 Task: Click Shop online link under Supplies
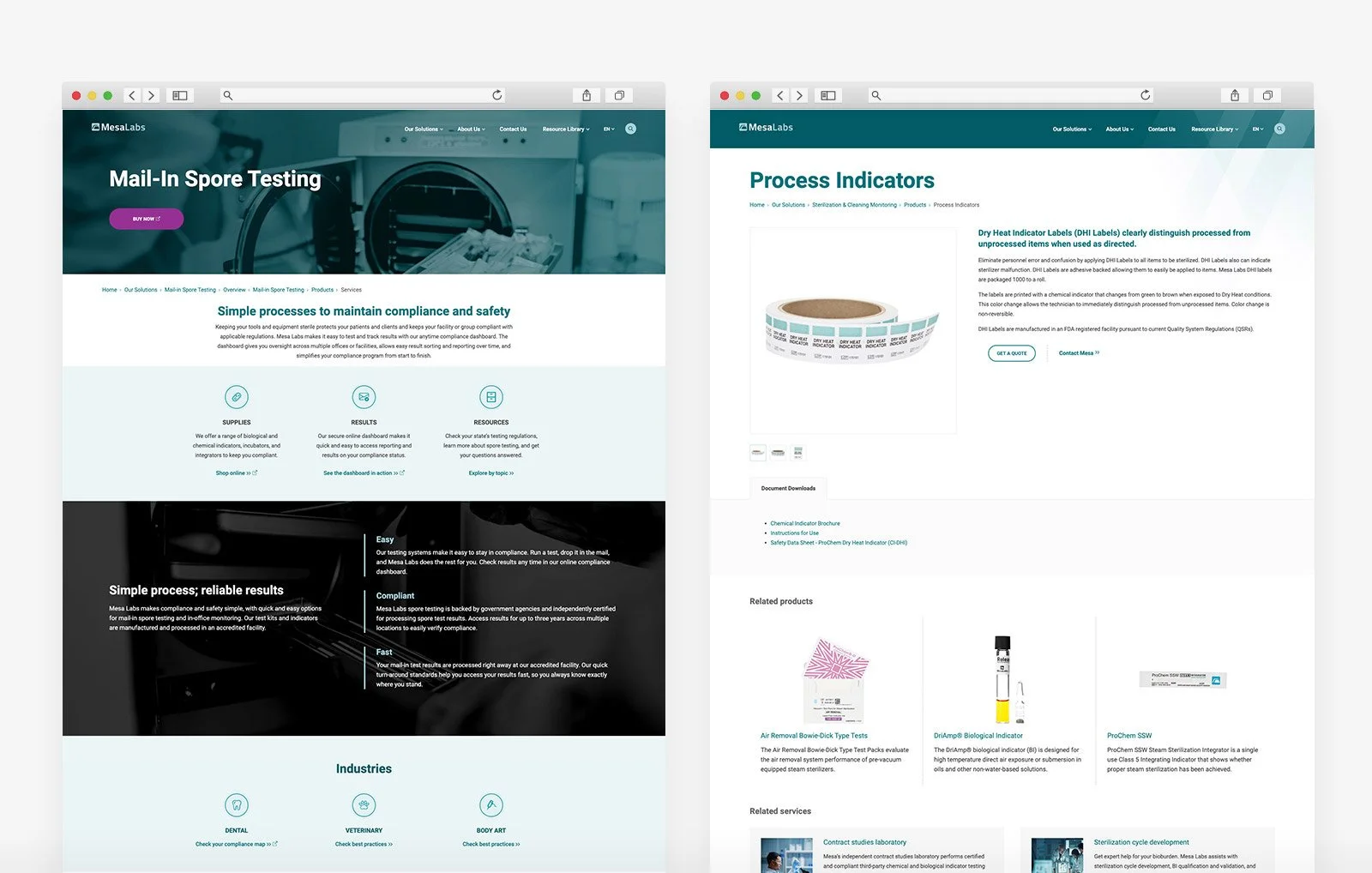coord(236,473)
